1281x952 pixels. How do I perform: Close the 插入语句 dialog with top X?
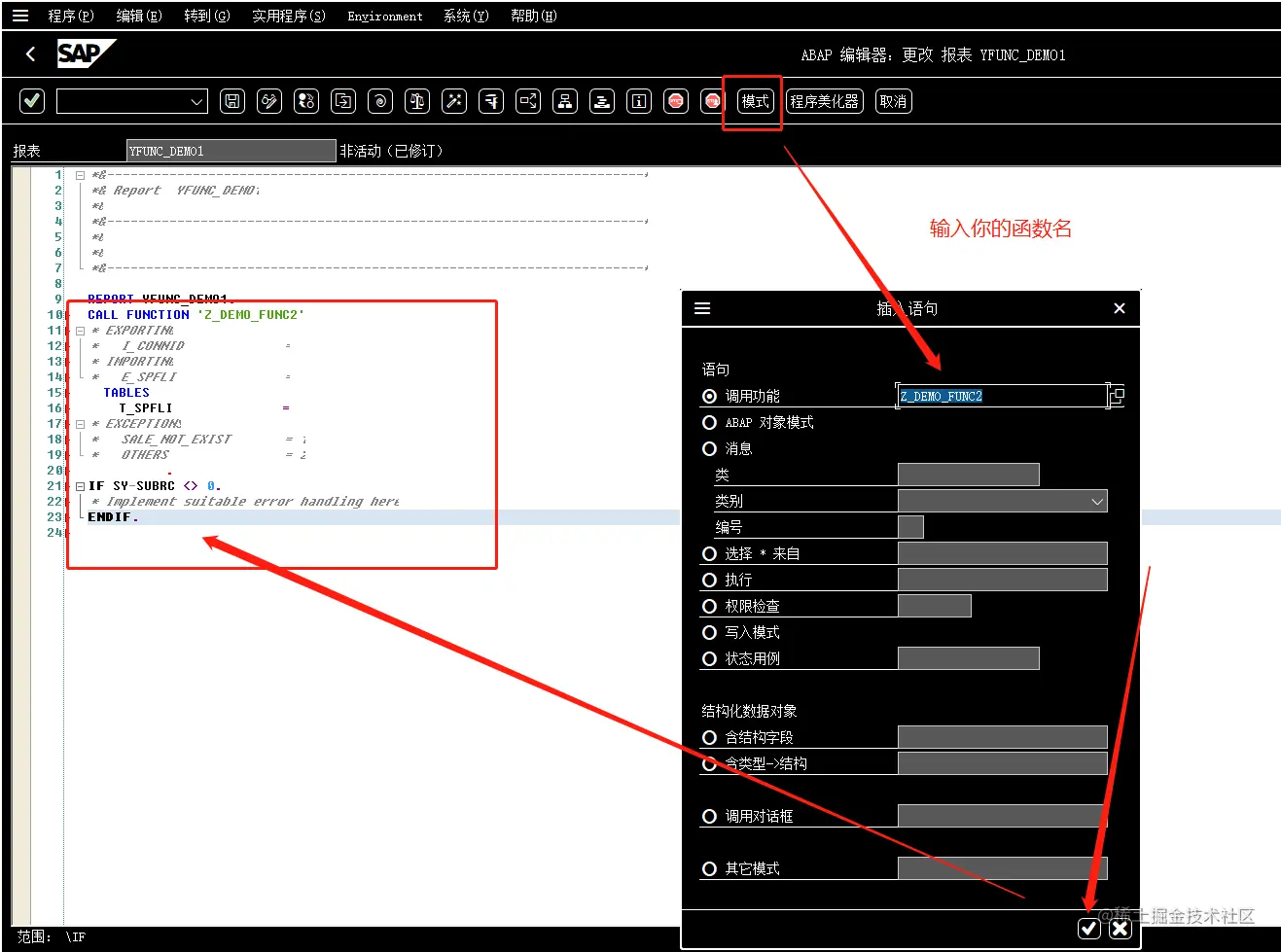pos(1120,308)
